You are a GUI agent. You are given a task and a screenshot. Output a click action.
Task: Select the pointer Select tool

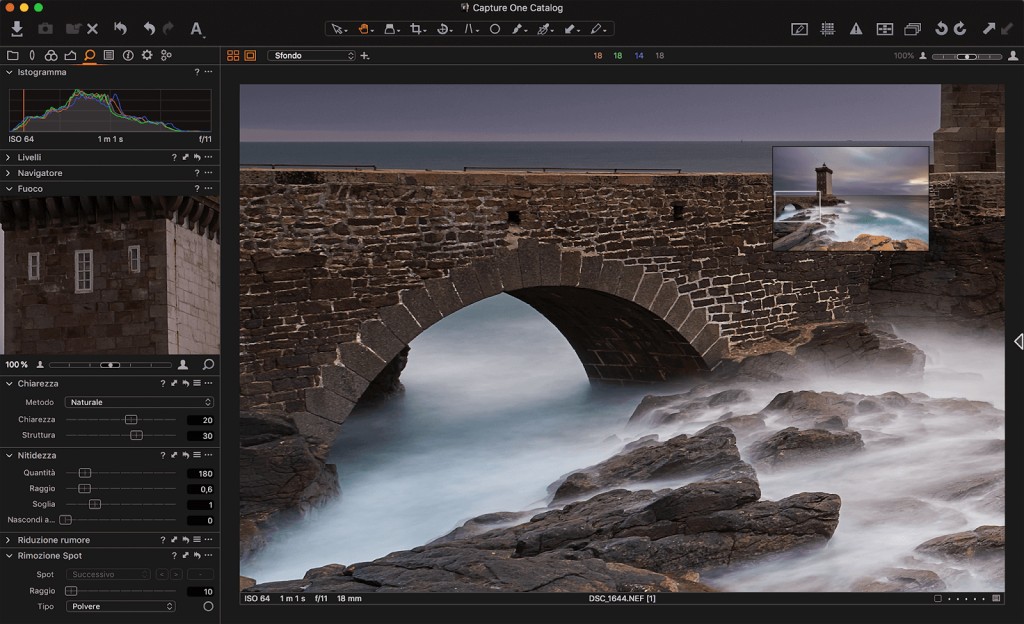pyautogui.click(x=338, y=29)
